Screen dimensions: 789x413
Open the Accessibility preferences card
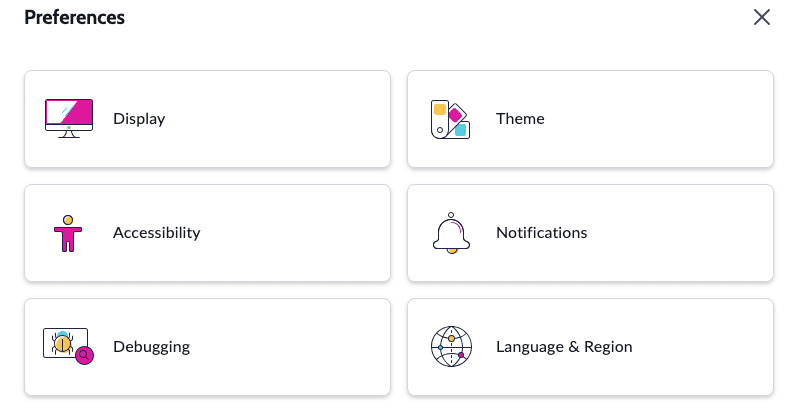coord(207,233)
